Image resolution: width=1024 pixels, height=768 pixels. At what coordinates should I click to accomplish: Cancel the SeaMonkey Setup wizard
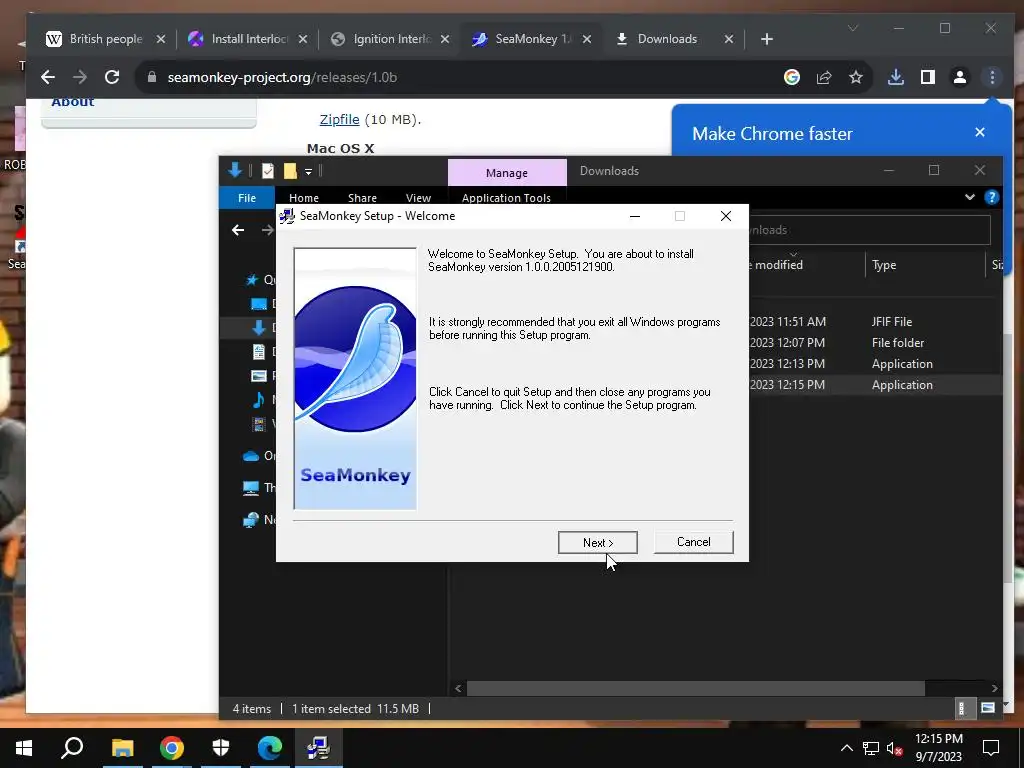pos(693,542)
